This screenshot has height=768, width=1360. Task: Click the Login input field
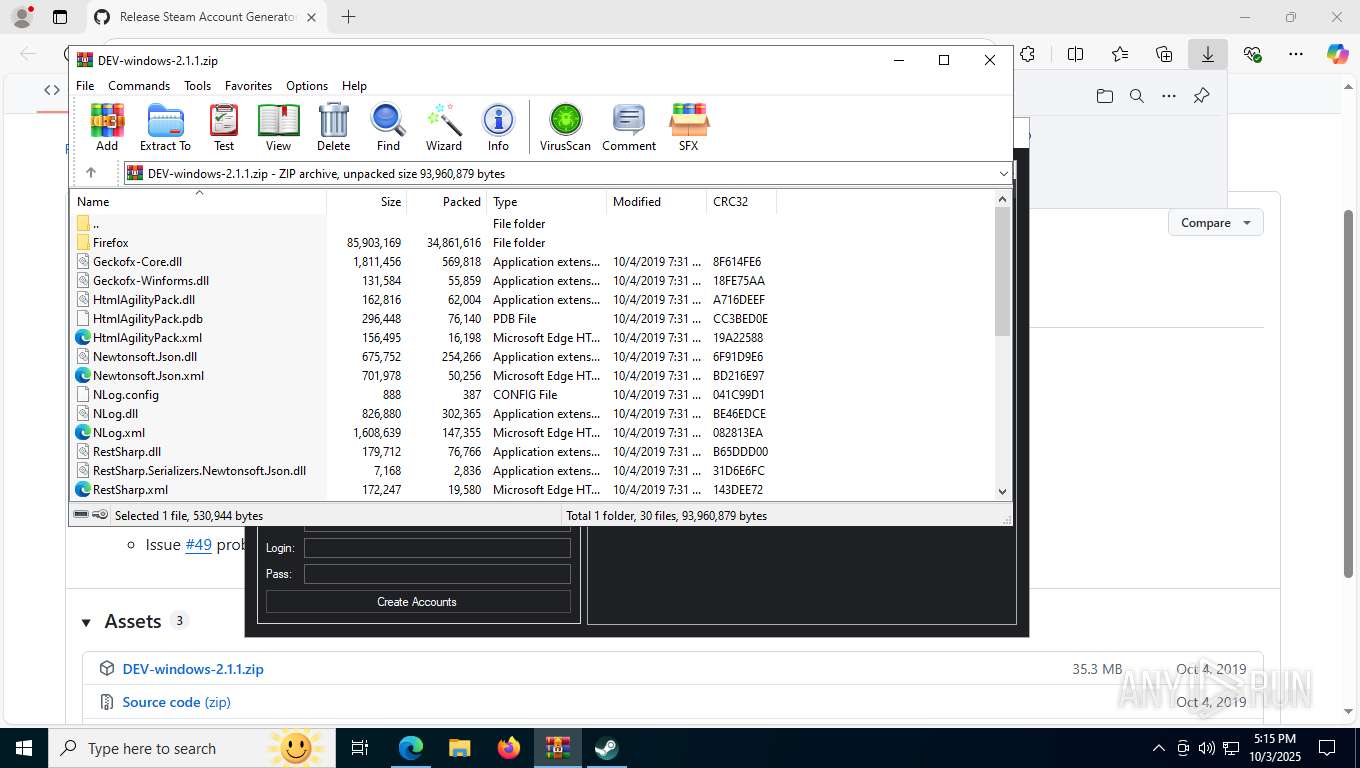tap(437, 548)
